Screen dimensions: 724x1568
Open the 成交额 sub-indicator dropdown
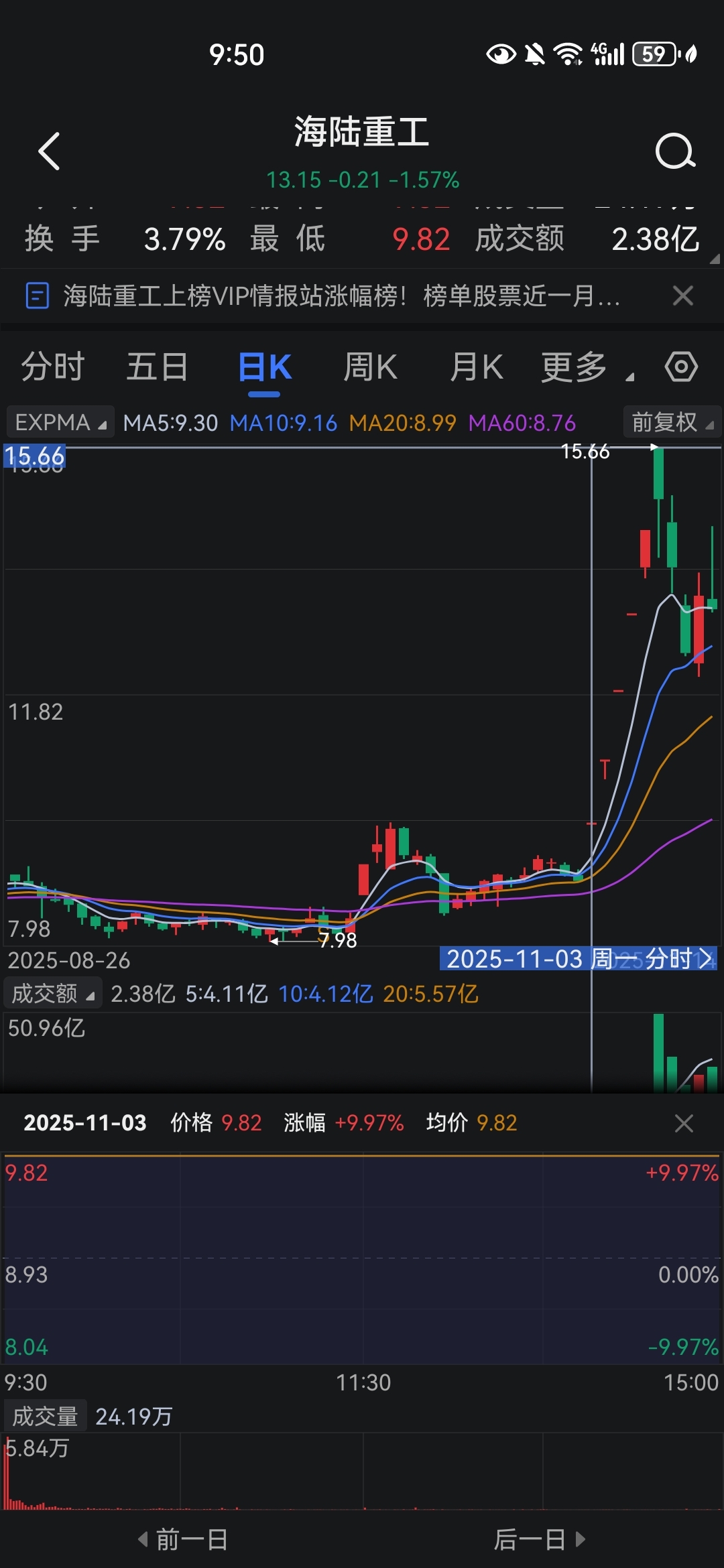53,994
